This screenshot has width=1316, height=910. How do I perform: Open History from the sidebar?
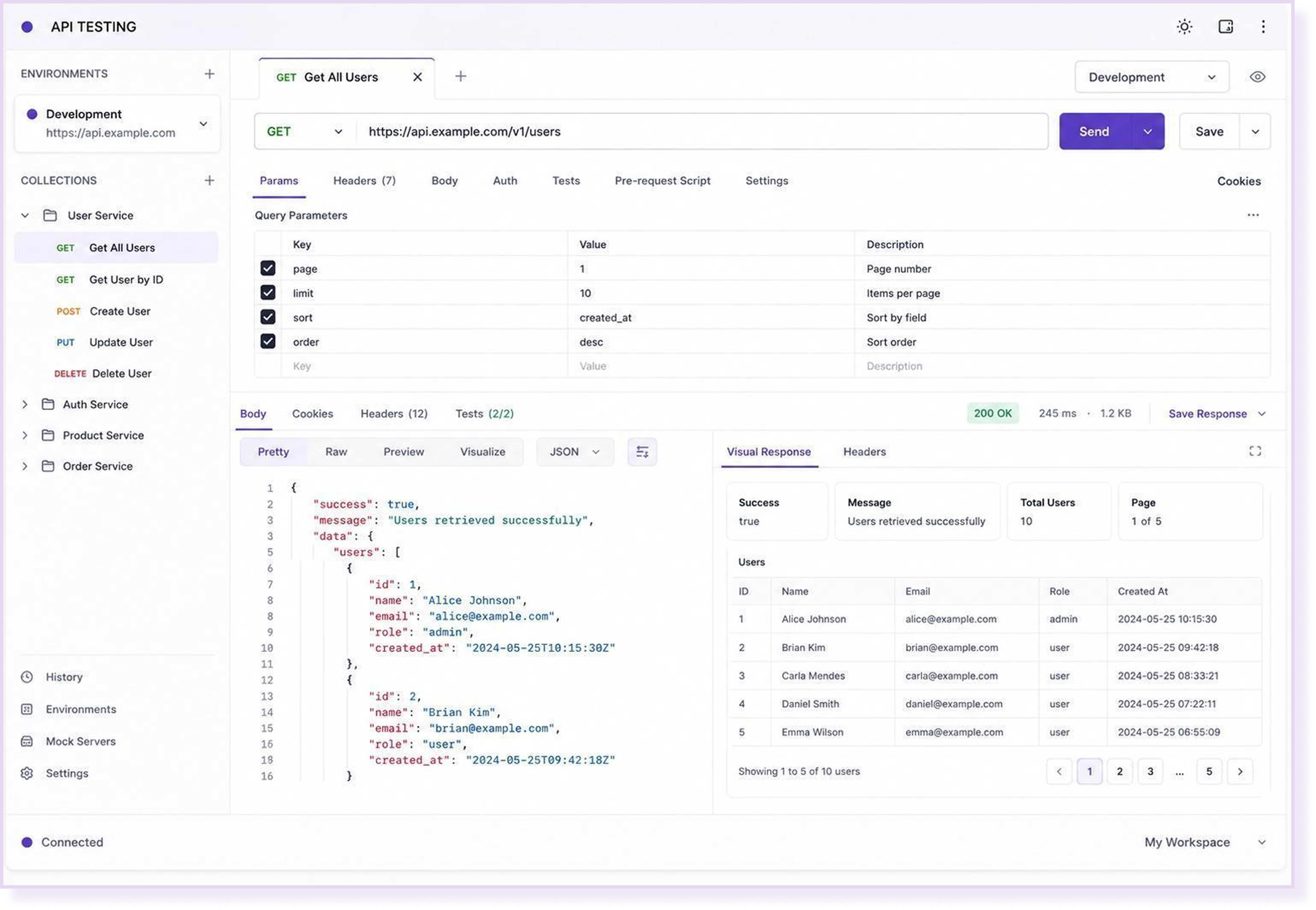tap(64, 677)
